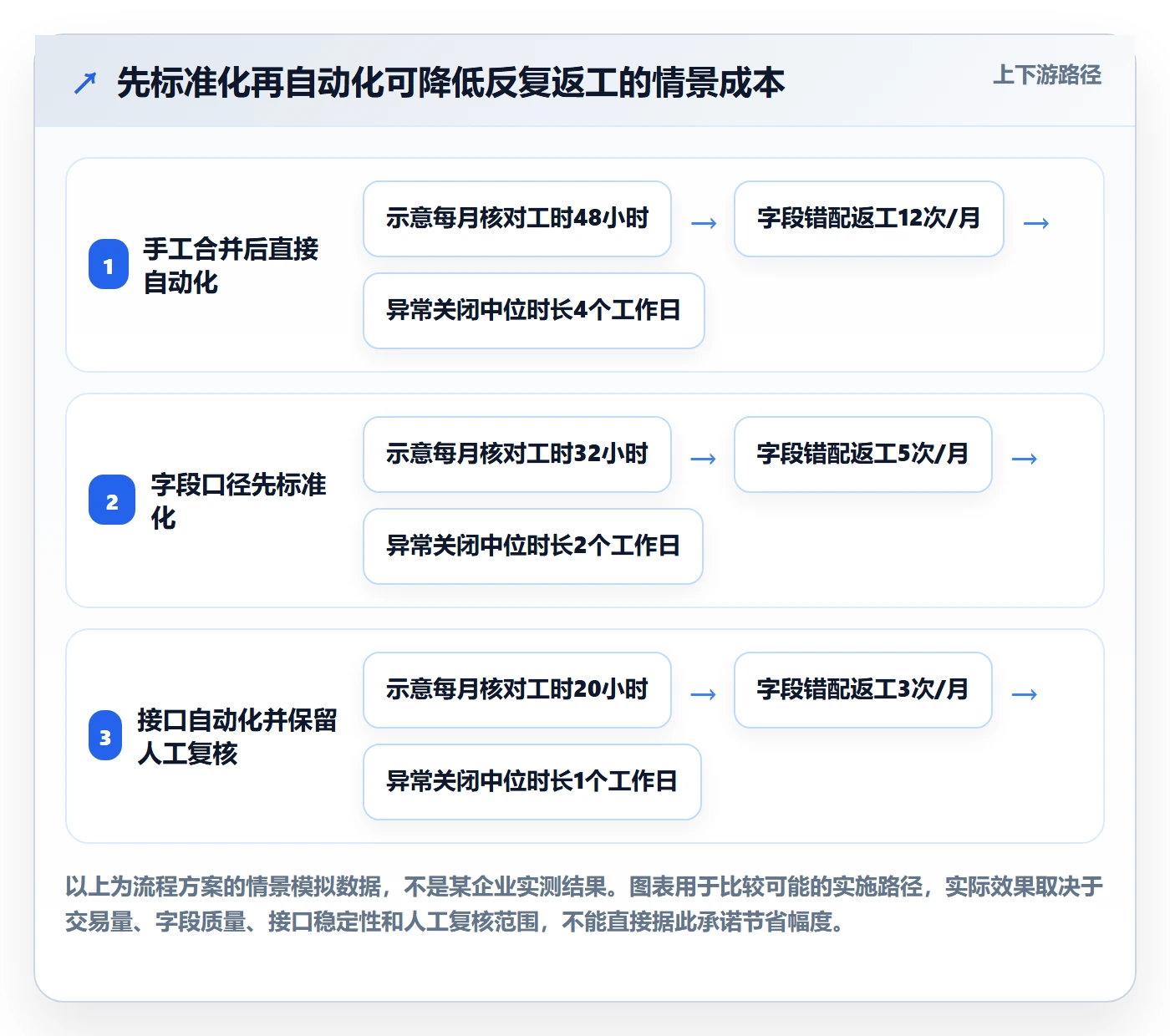
Task: Select the 手工合并后直接自动化 row label
Action: (x=231, y=266)
